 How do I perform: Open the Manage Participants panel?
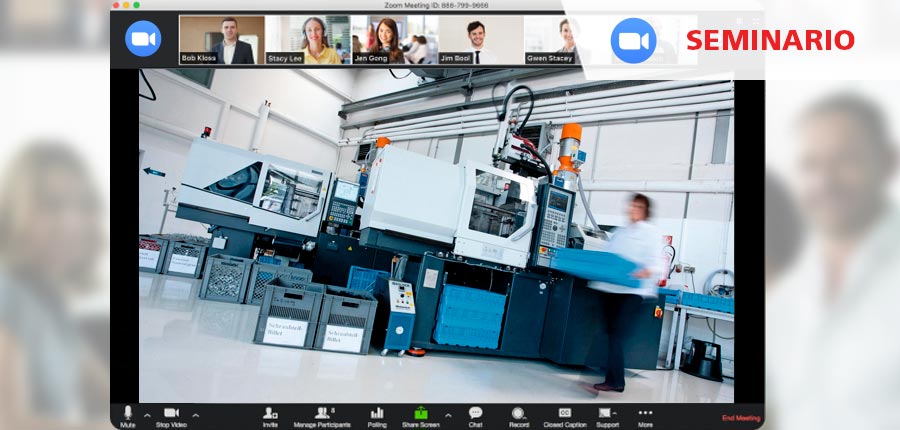[x=321, y=413]
